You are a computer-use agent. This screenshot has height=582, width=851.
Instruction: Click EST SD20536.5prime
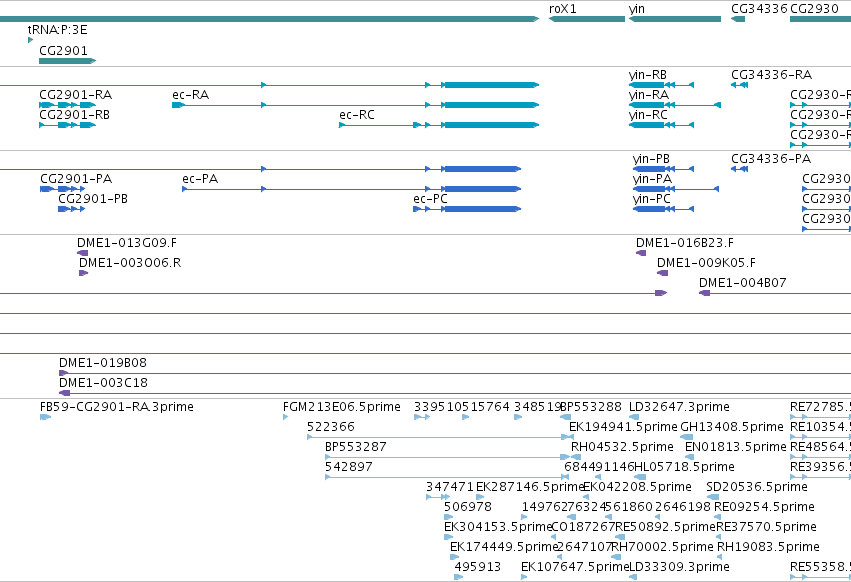713,497
